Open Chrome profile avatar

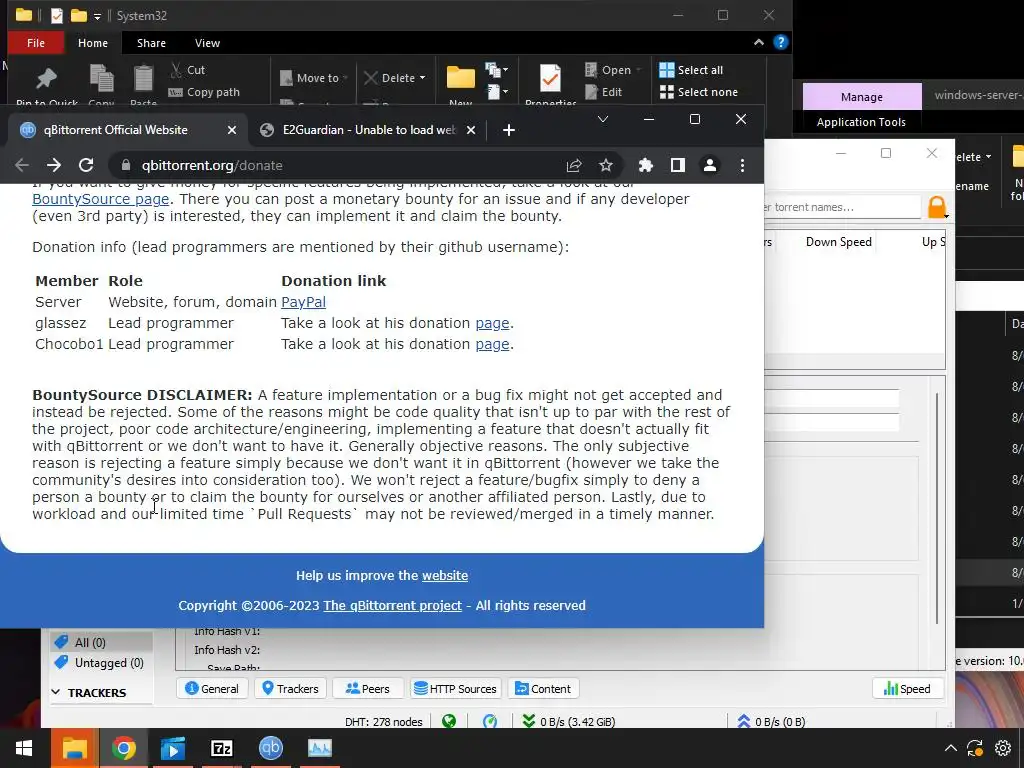[x=710, y=165]
